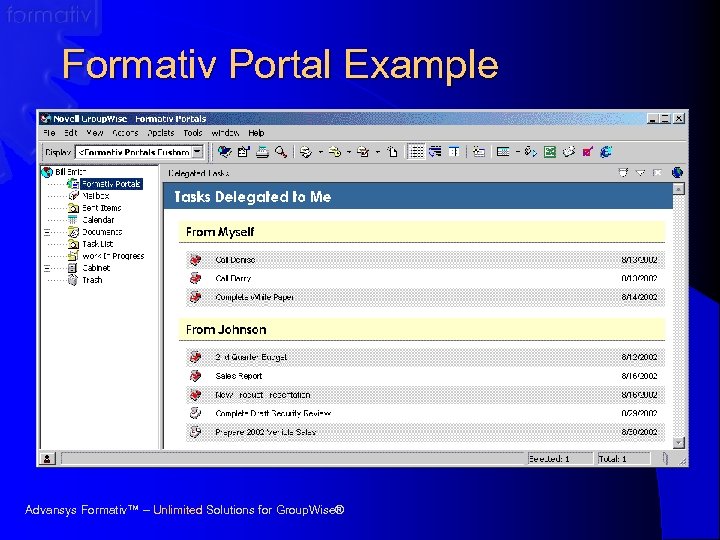Viewport: 720px width, 540px height.
Task: Click the globe icon in the Delegated Tasks header
Action: click(677, 173)
